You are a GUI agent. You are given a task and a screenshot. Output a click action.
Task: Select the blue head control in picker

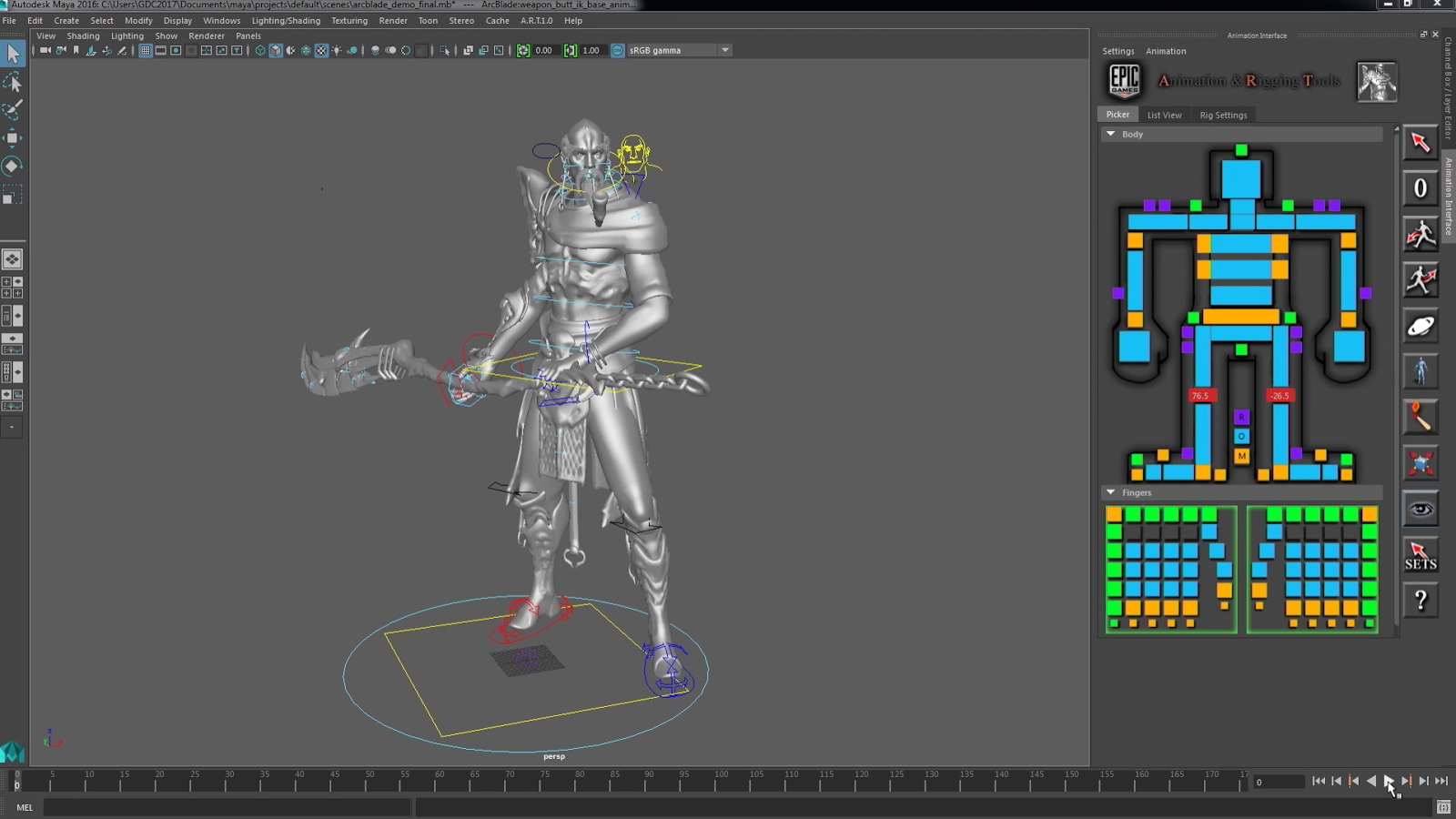[1240, 178]
